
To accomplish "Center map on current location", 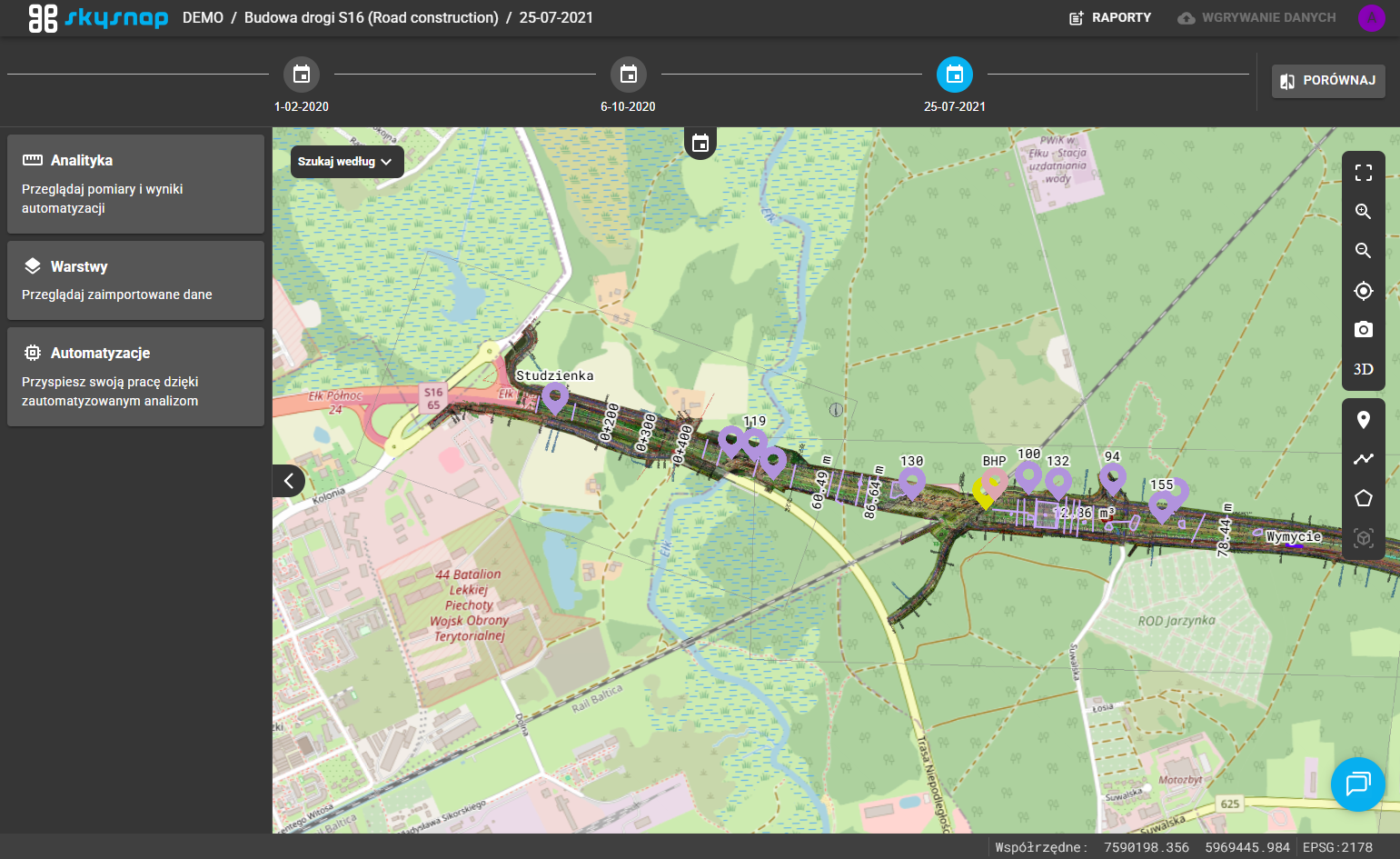I will click(x=1363, y=291).
